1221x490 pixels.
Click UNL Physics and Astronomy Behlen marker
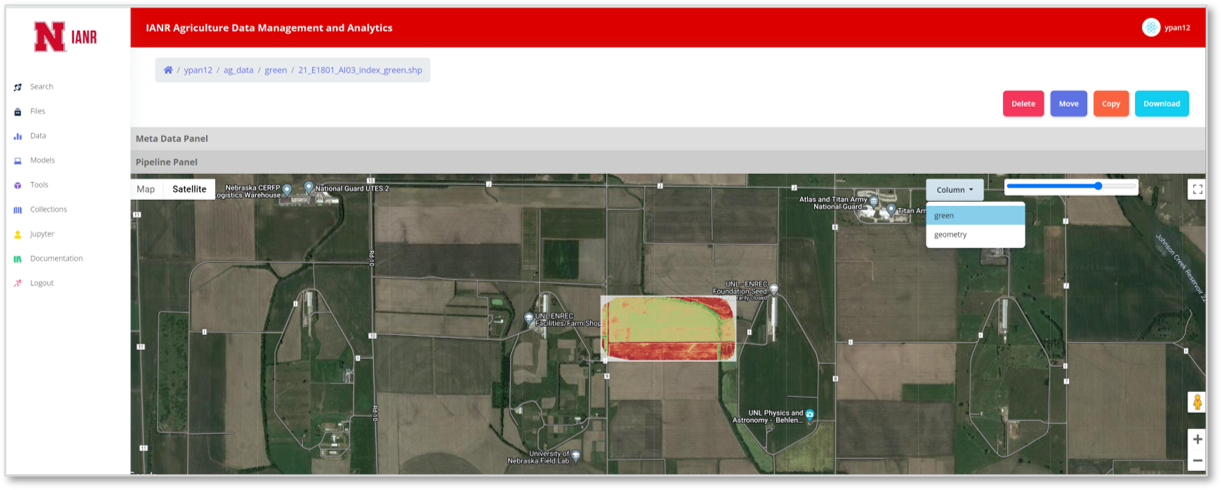point(810,414)
